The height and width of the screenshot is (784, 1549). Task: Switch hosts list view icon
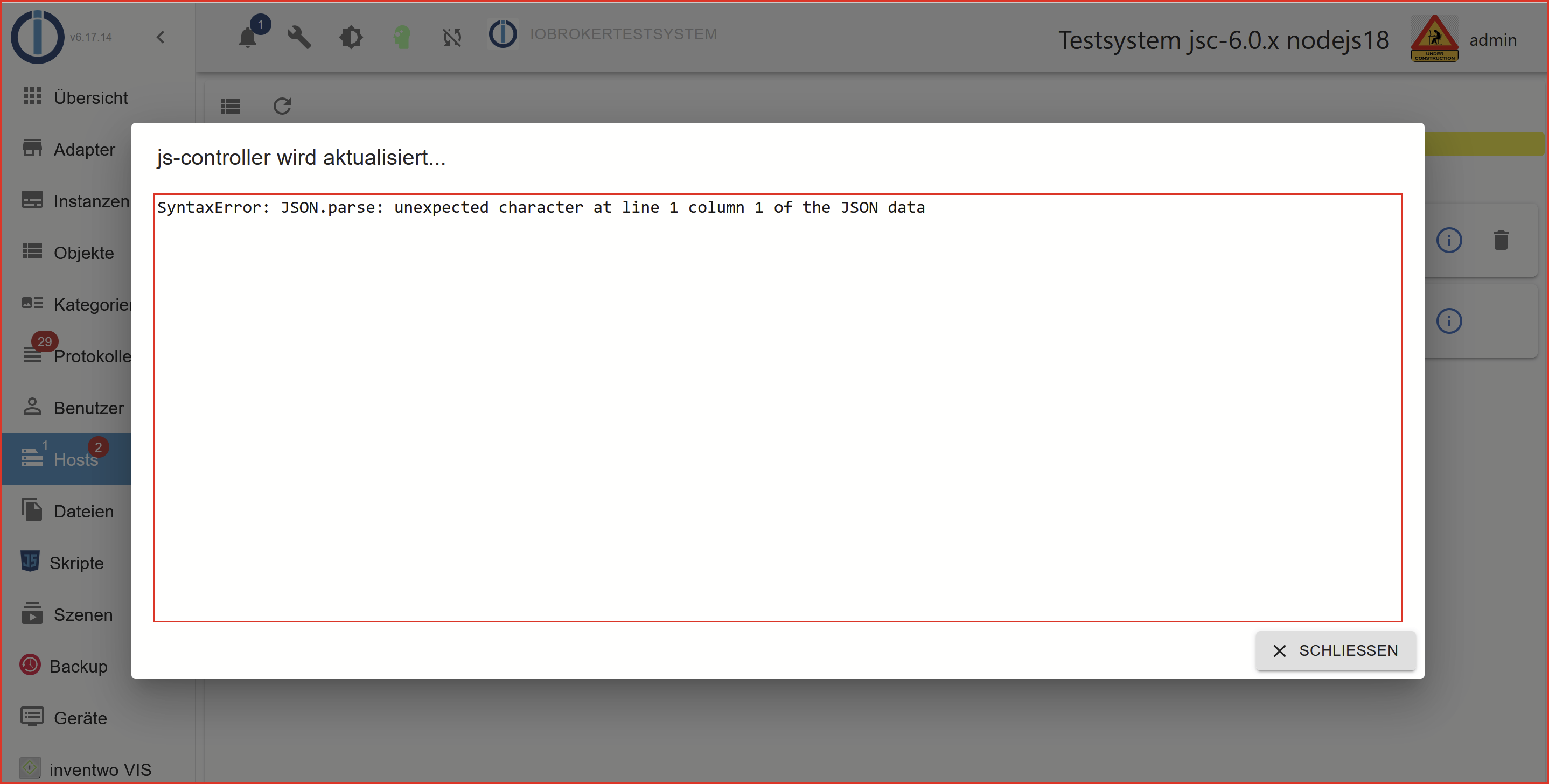(231, 107)
